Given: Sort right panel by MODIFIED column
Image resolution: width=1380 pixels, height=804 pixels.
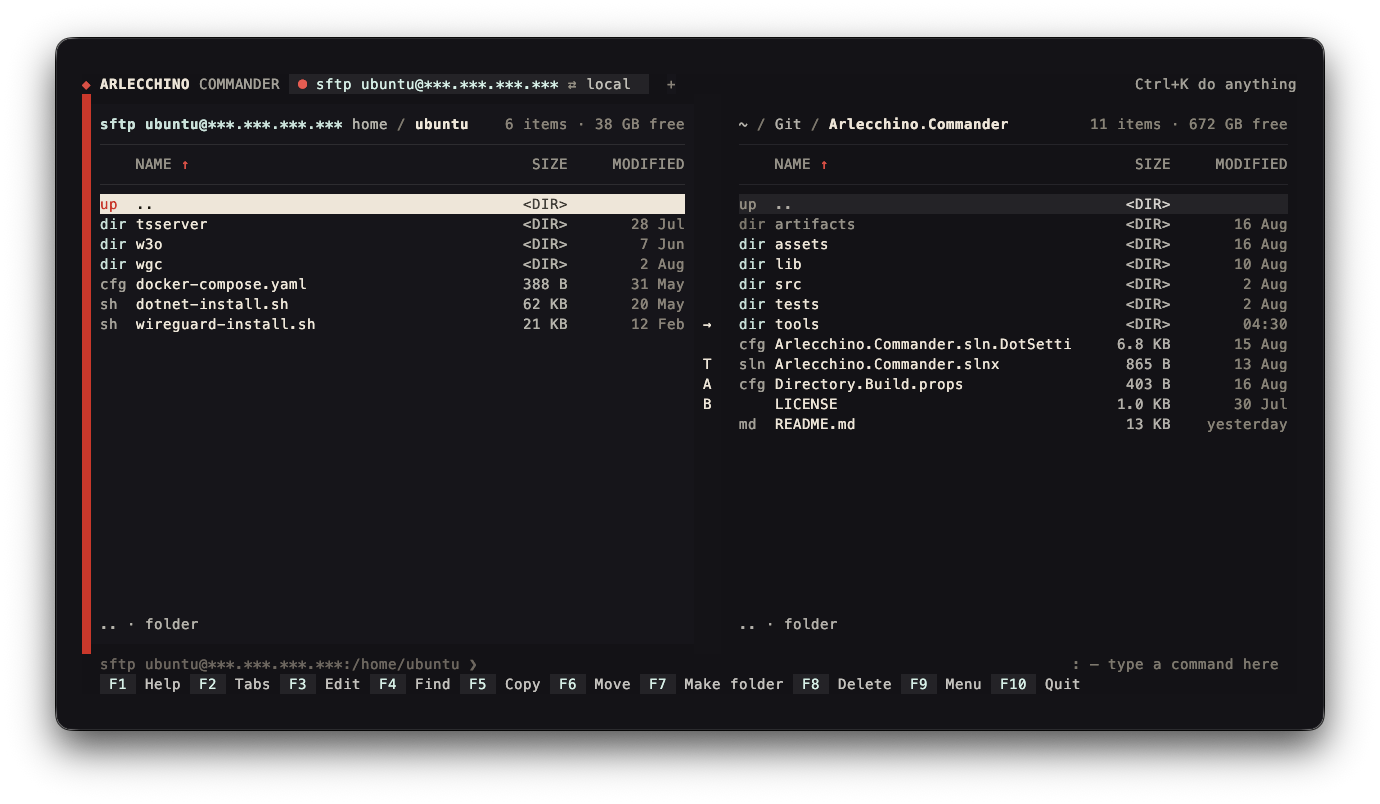Looking at the screenshot, I should click(1251, 164).
